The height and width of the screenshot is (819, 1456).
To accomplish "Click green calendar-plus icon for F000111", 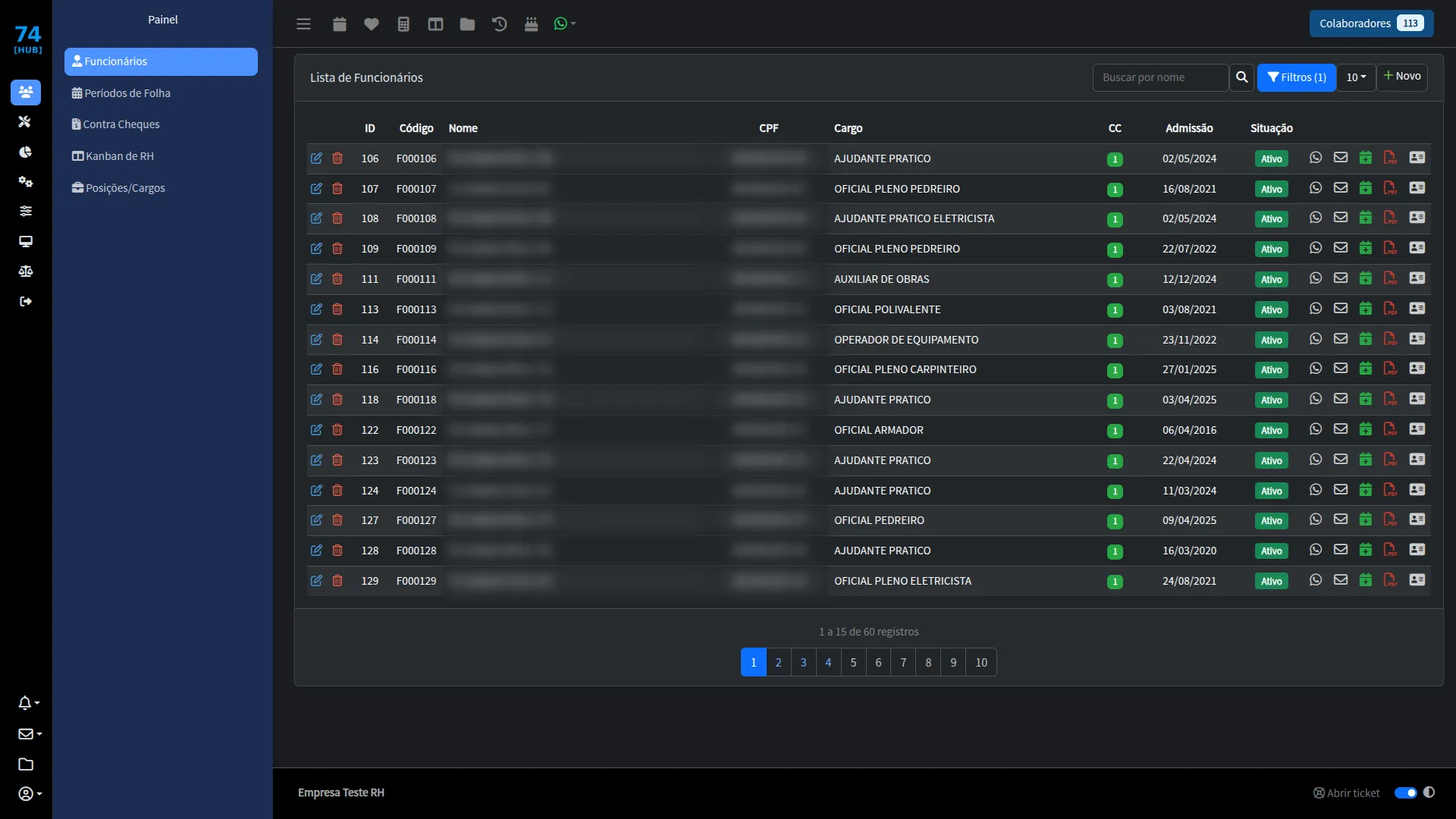I will coord(1366,279).
